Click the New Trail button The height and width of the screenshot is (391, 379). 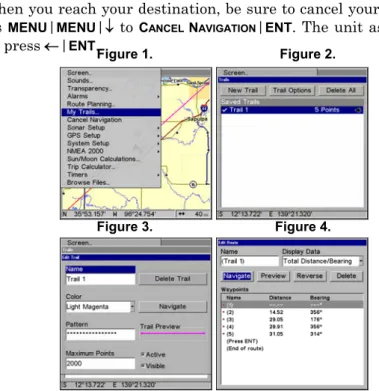click(x=243, y=90)
